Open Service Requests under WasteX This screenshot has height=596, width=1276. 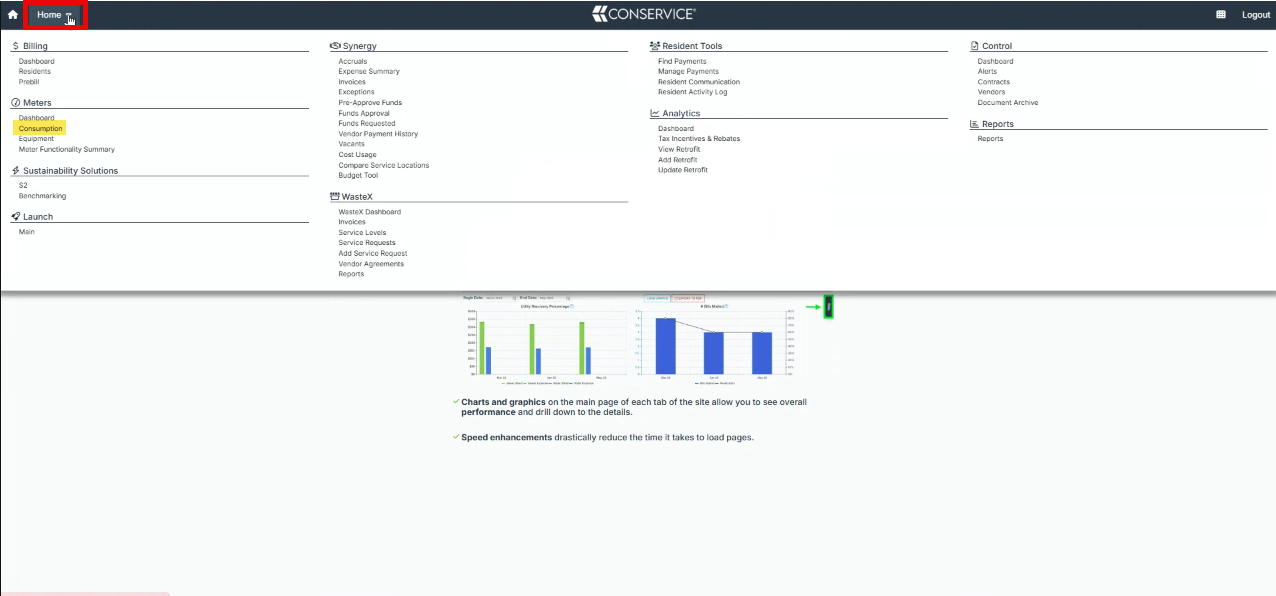(x=367, y=243)
